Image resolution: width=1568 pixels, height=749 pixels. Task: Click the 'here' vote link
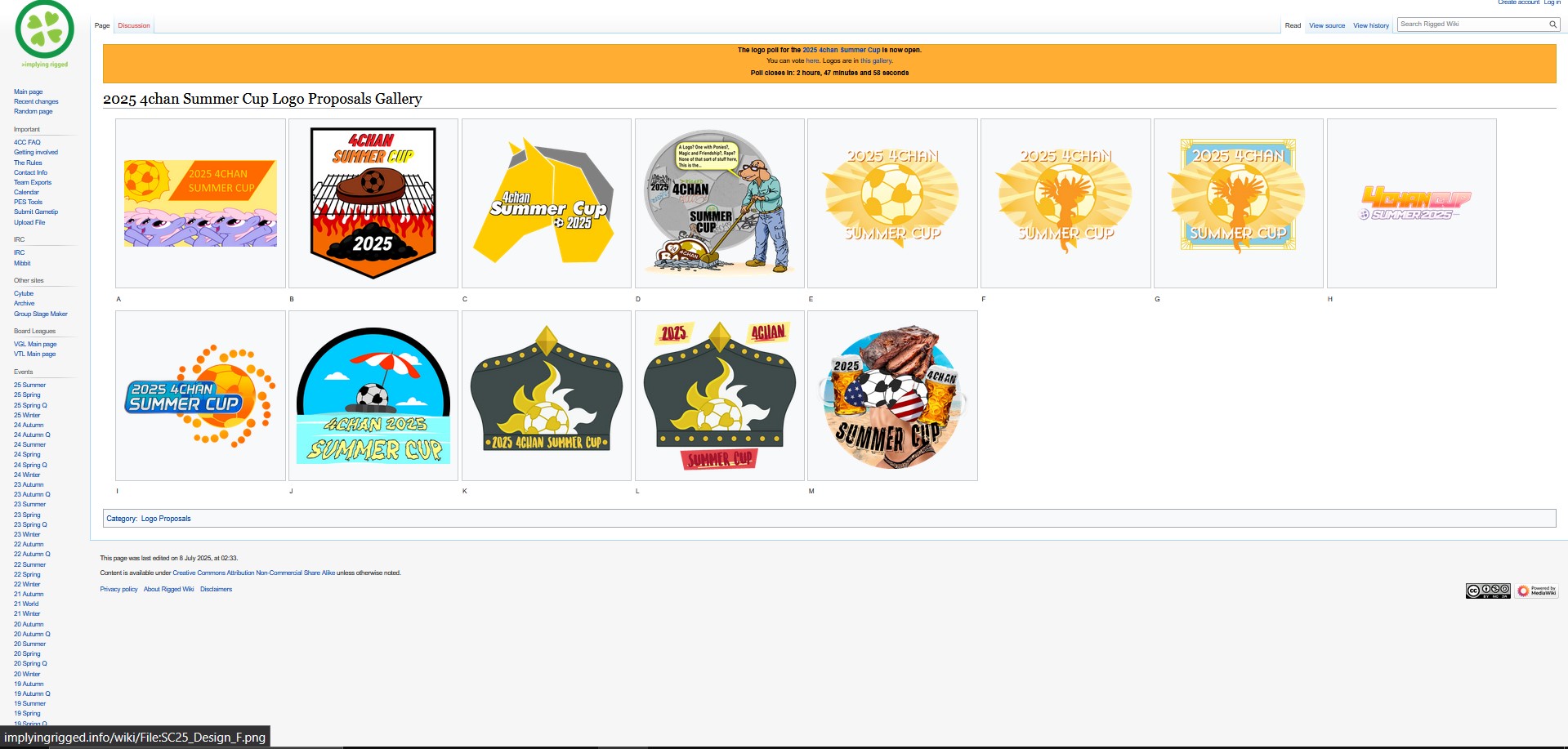(x=812, y=60)
